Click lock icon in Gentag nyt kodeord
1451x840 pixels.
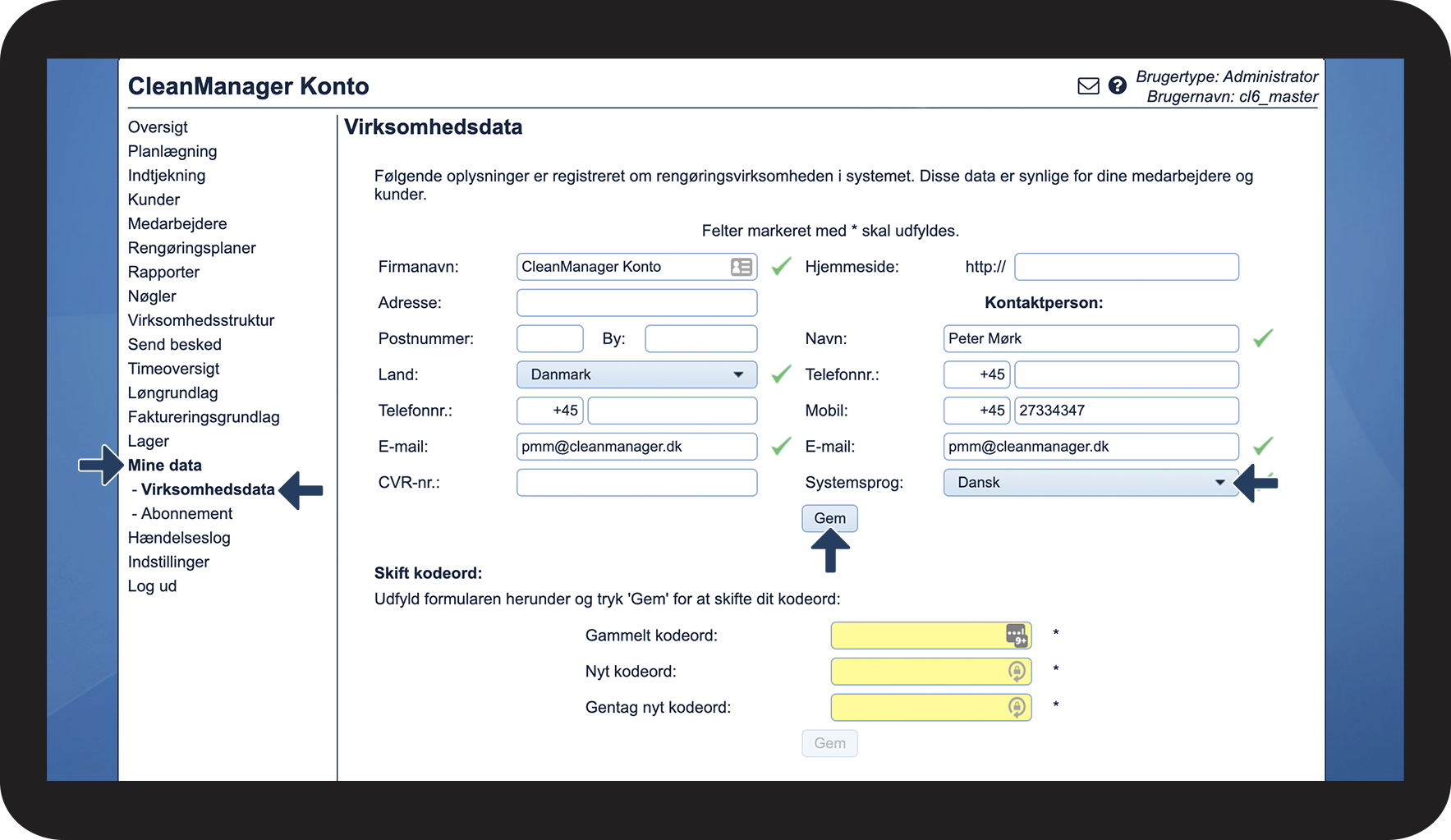pos(1017,708)
